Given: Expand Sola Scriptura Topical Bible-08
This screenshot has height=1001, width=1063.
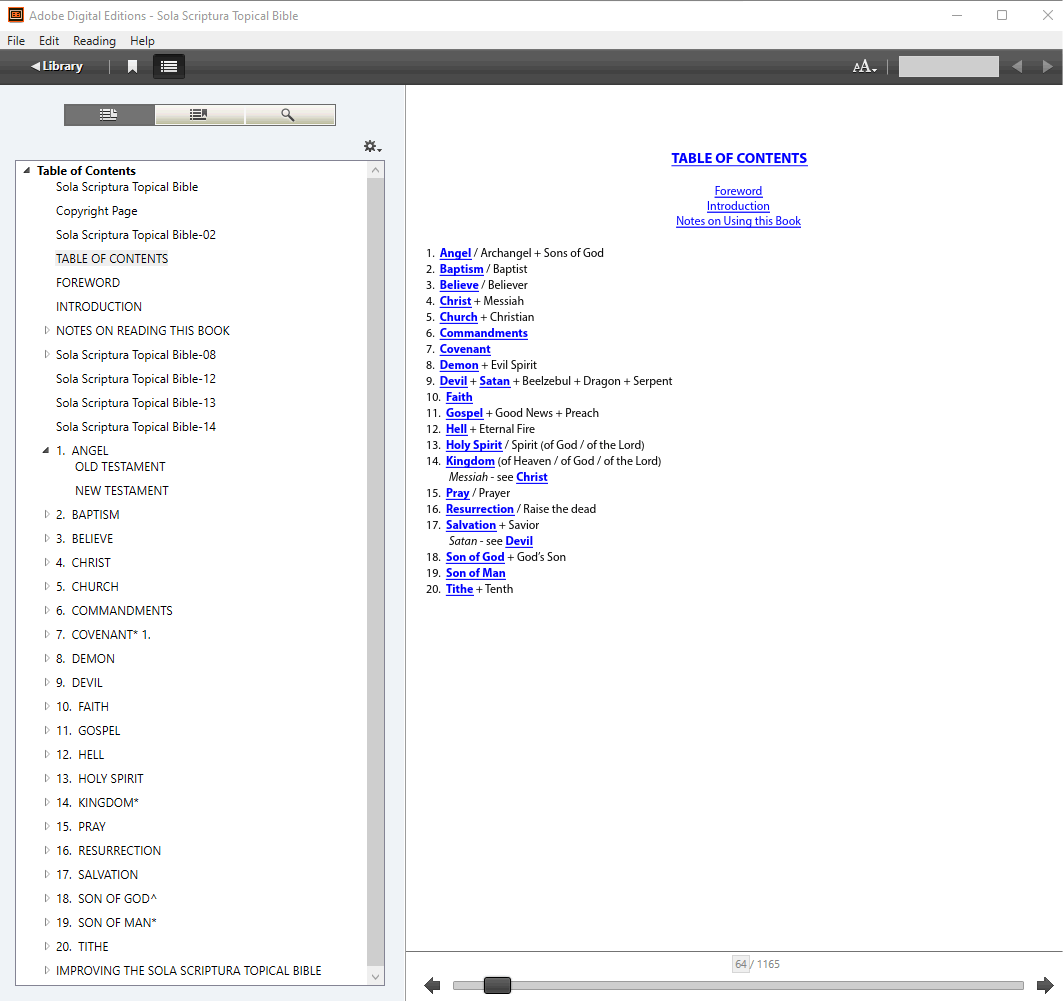Looking at the screenshot, I should tap(47, 354).
